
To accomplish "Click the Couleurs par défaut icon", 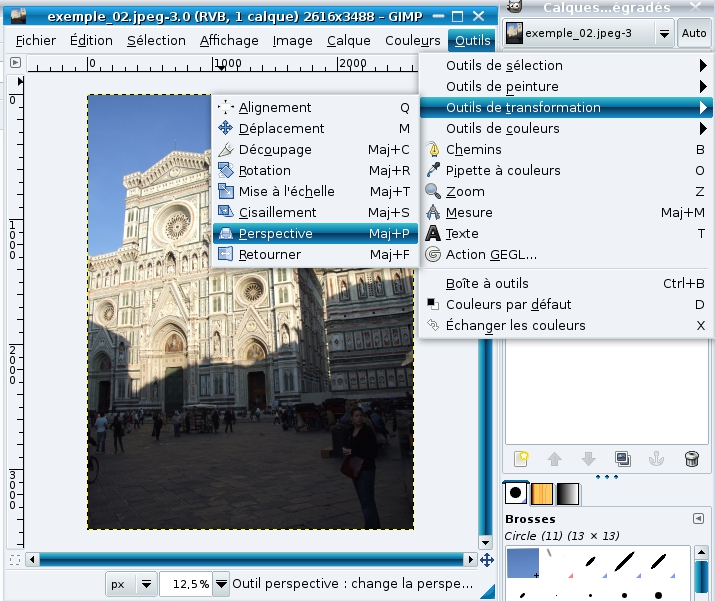I will point(433,304).
